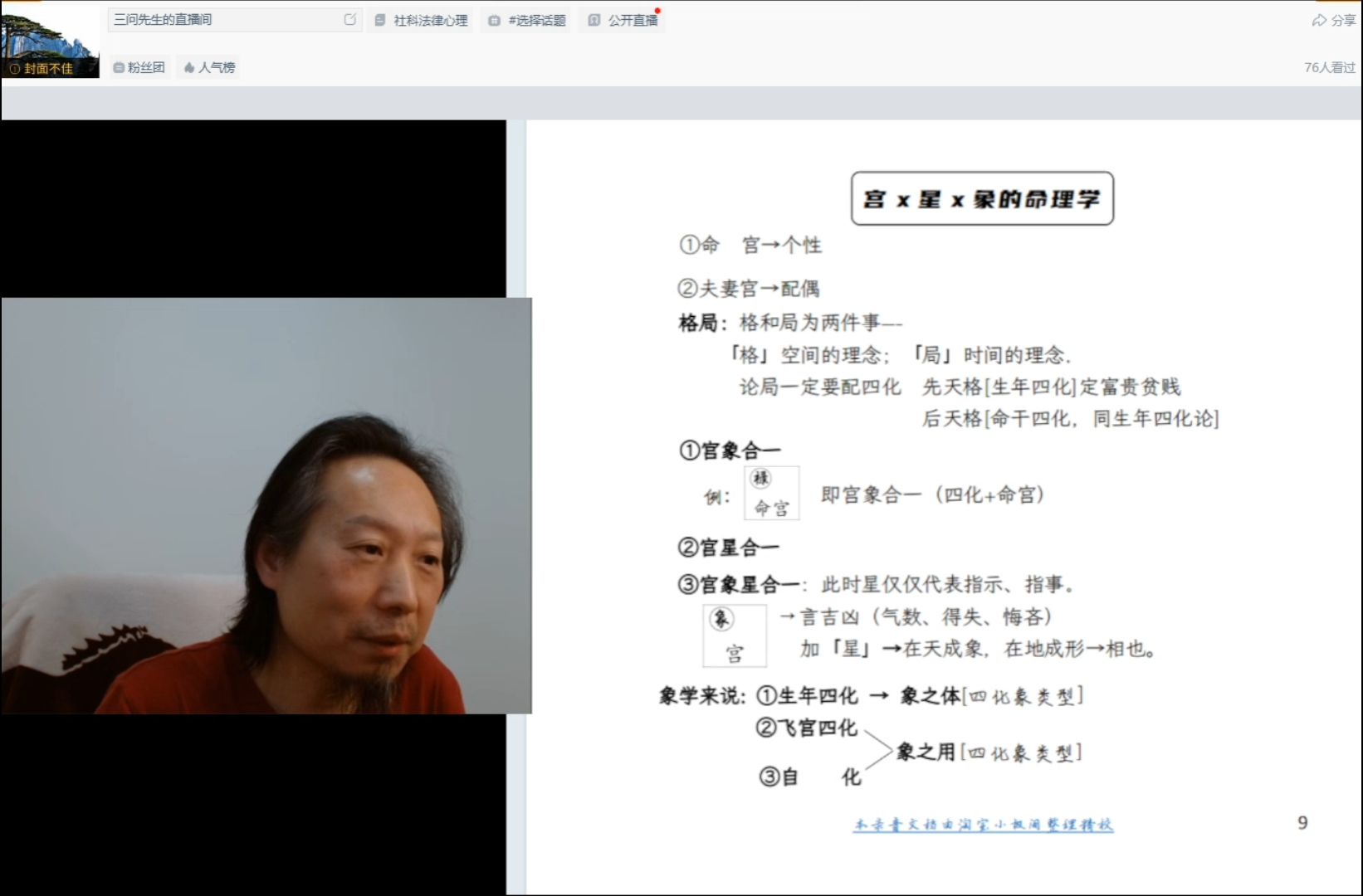
Task: Open the 社科法律心理 category selector
Action: (x=422, y=20)
